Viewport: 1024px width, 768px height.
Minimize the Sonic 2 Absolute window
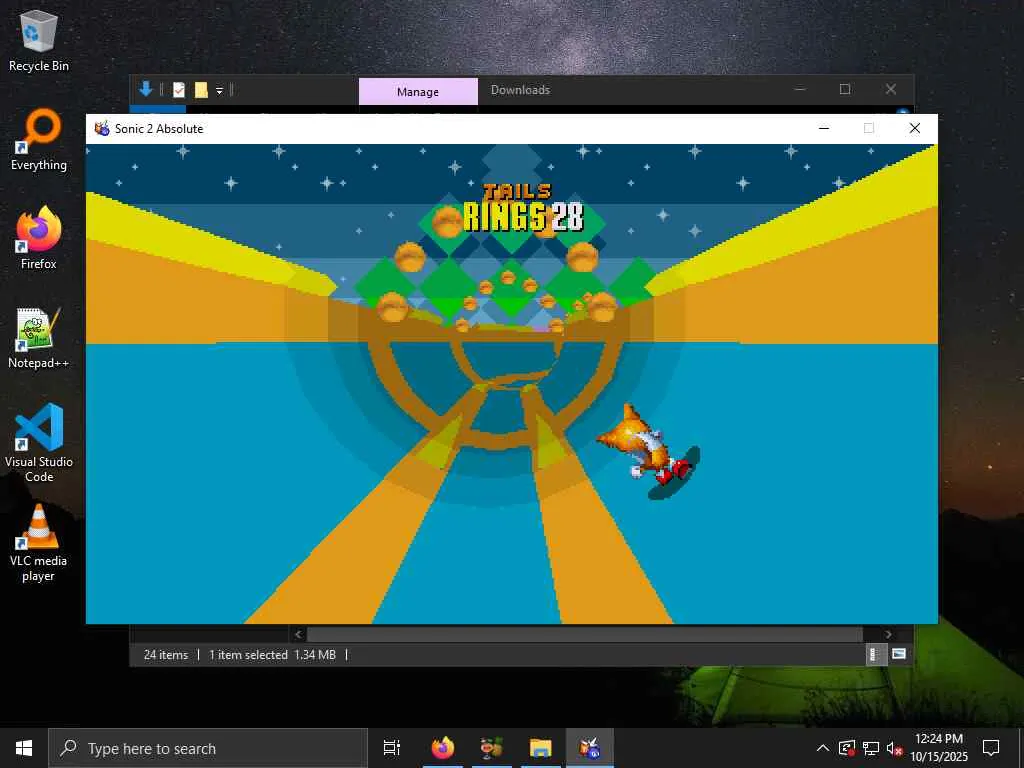click(x=824, y=128)
